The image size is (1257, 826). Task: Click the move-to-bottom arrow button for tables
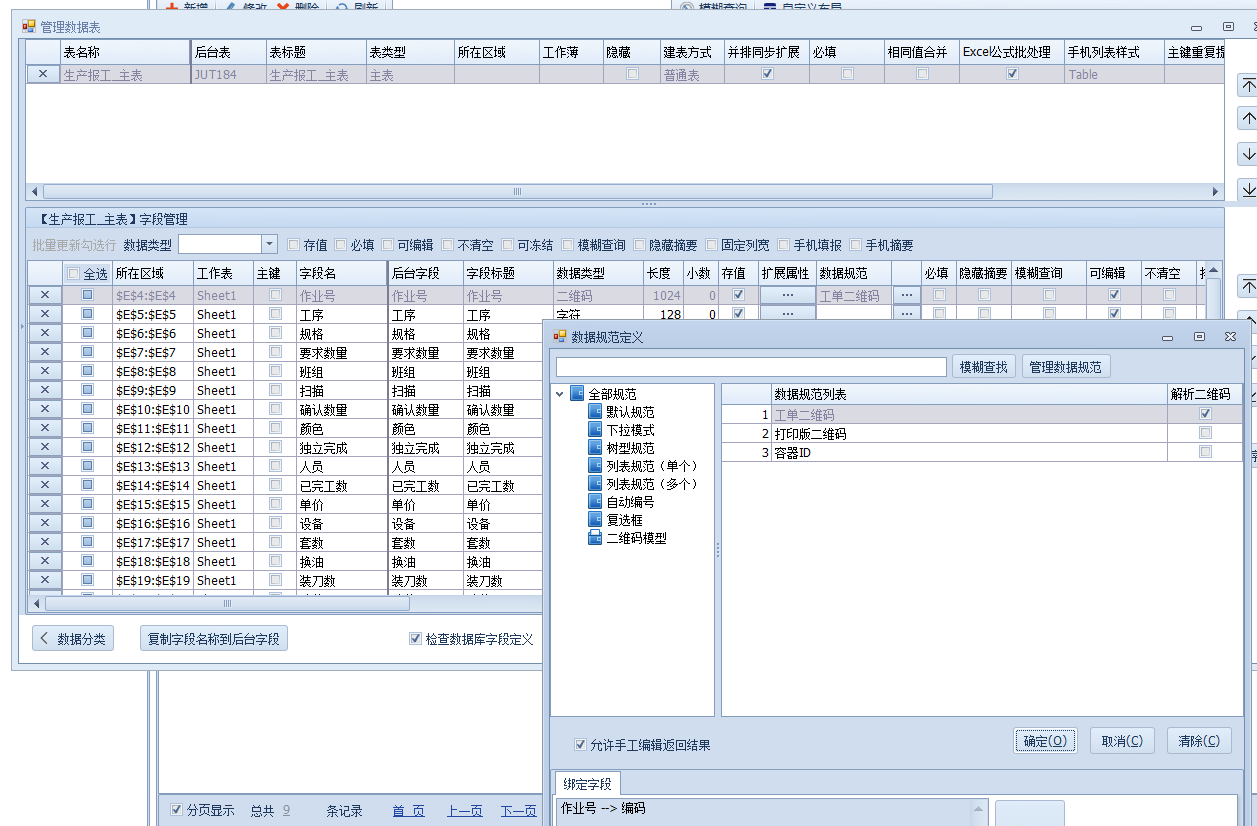(x=1247, y=188)
